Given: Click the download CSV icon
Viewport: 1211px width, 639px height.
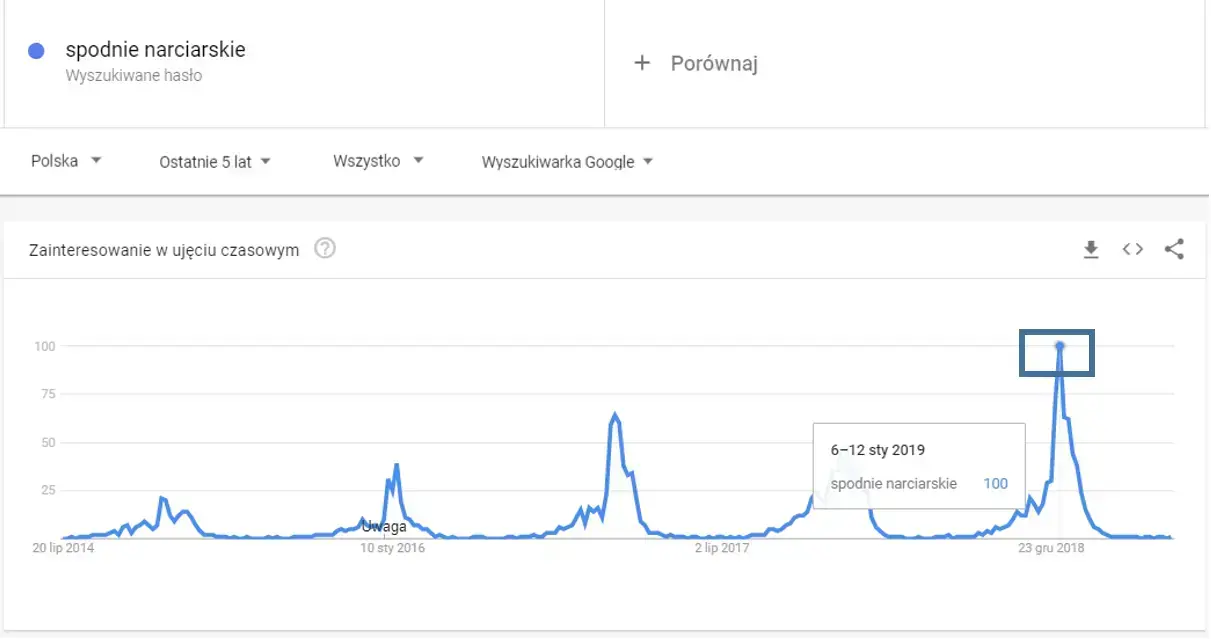Looking at the screenshot, I should point(1091,249).
